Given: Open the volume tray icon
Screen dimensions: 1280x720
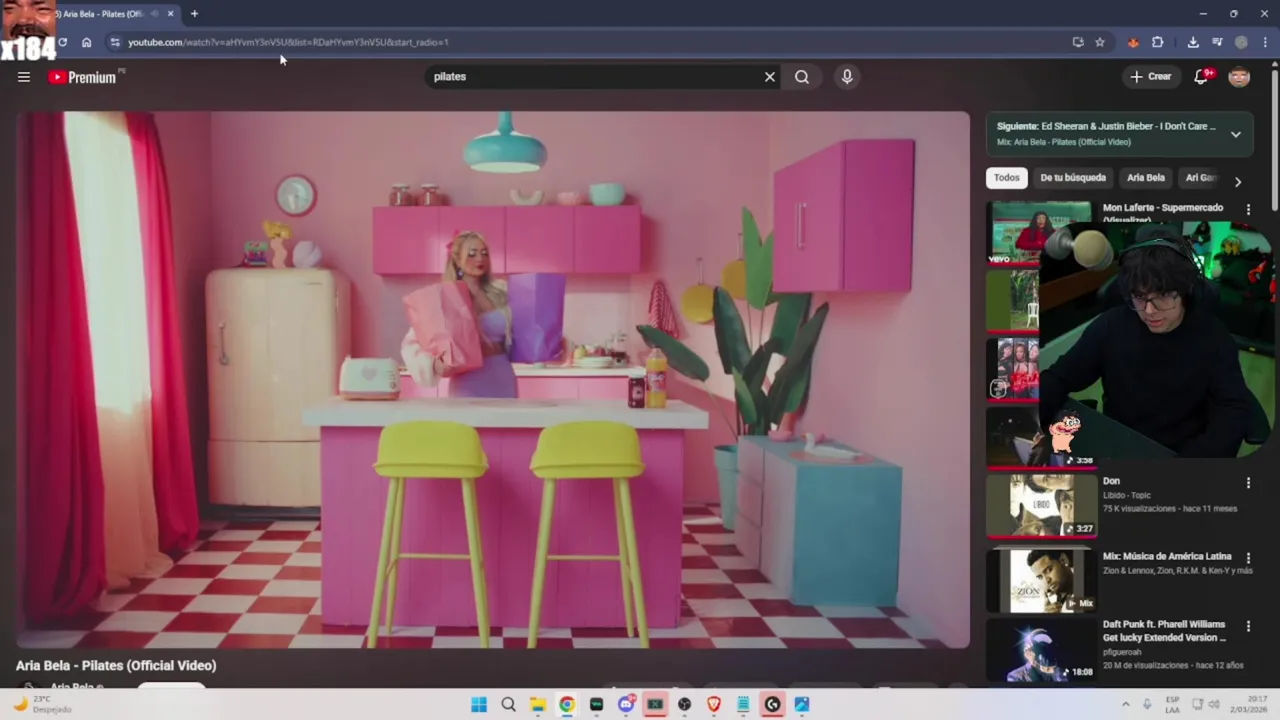Looking at the screenshot, I should 1215,704.
